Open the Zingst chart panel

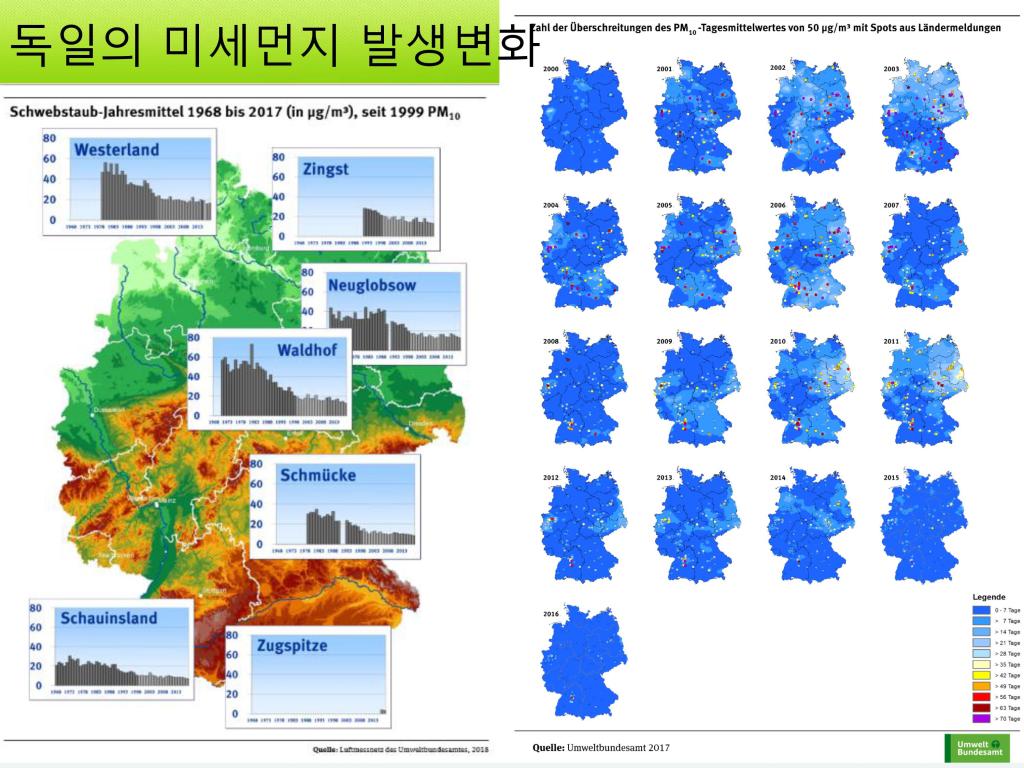355,196
